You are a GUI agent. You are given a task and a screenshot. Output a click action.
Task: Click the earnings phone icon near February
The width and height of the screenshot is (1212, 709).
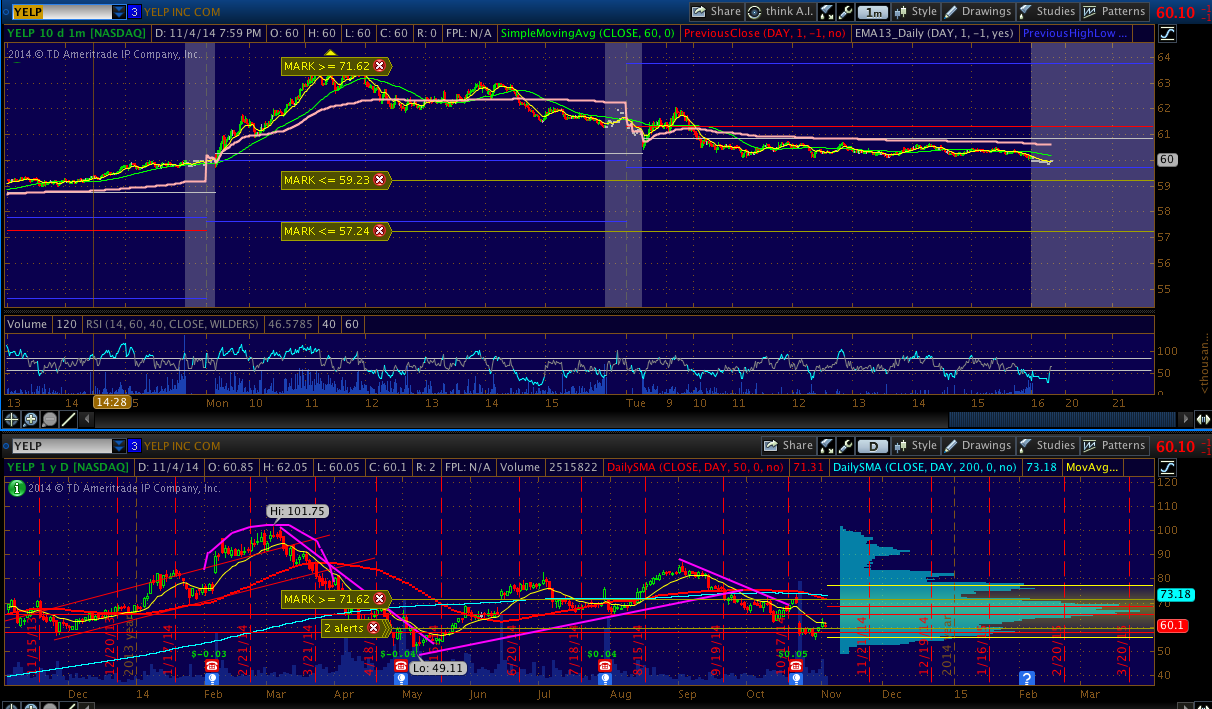[212, 666]
